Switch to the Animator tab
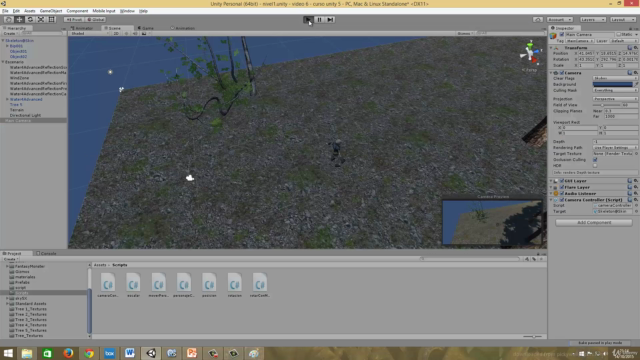This screenshot has height=360, width=640. [82, 28]
